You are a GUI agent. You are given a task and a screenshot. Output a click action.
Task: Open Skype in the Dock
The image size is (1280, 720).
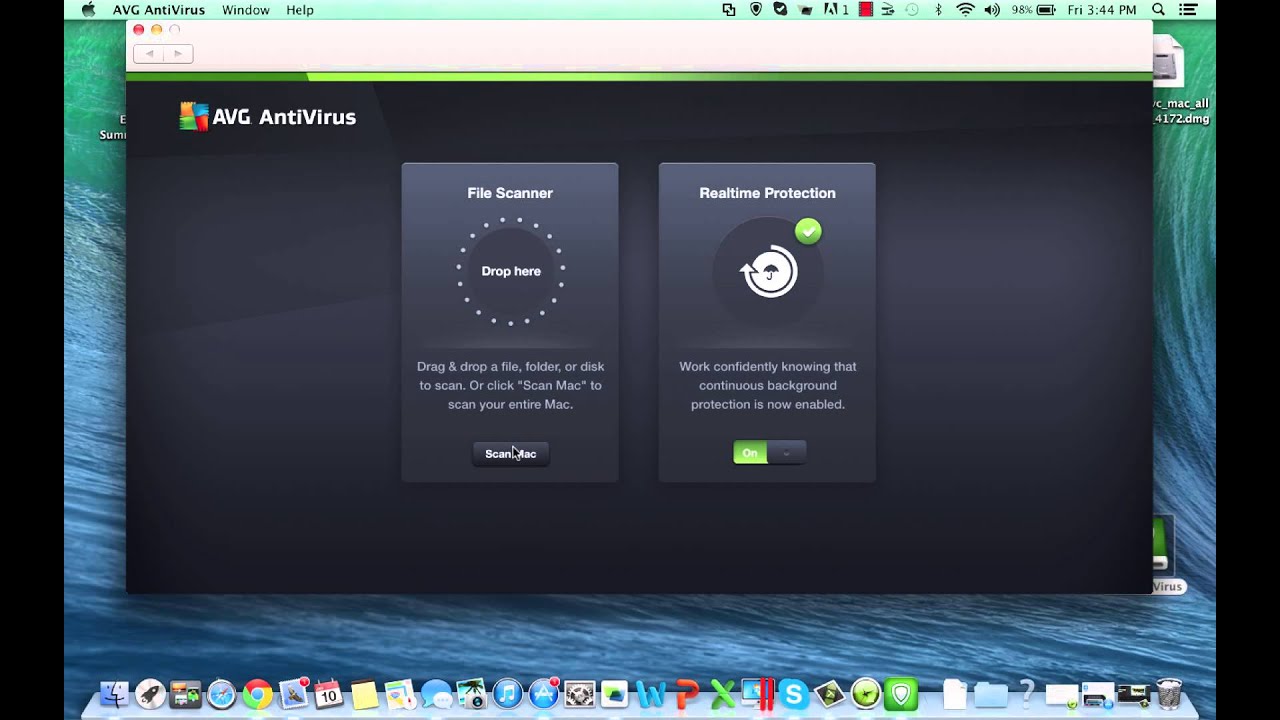(794, 694)
